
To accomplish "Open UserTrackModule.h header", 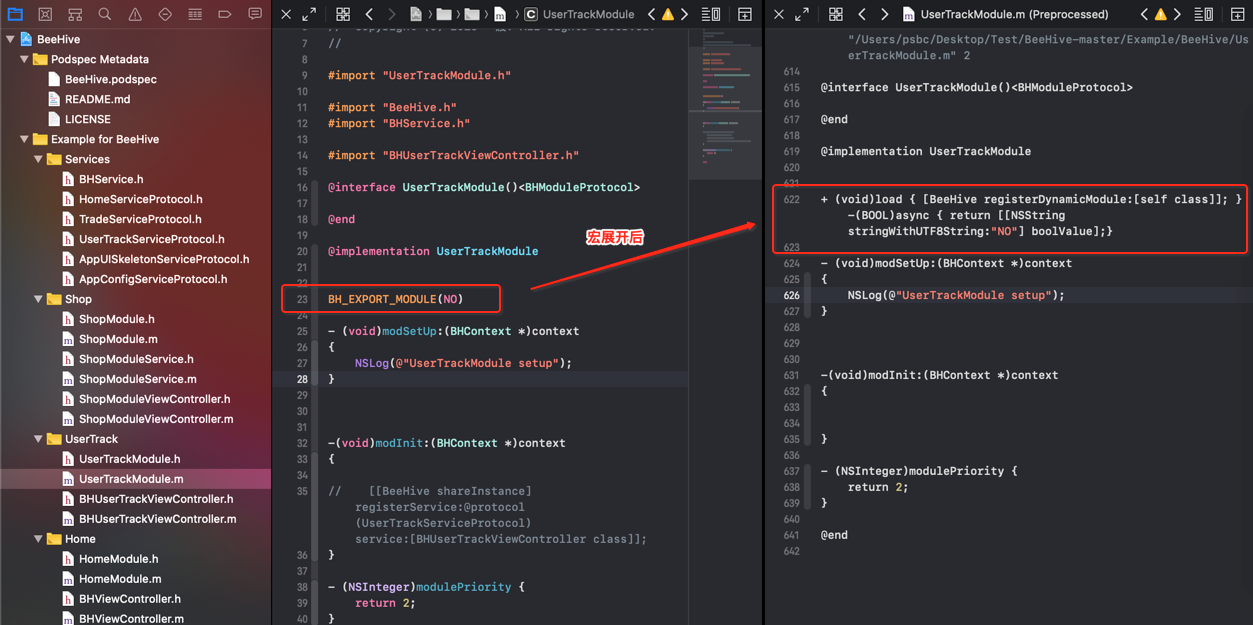I will coord(129,459).
